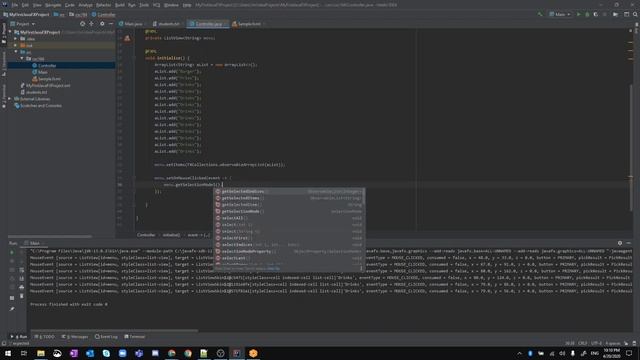
Task: Switch to the sample.fxml editor tab
Action: [x=248, y=24]
